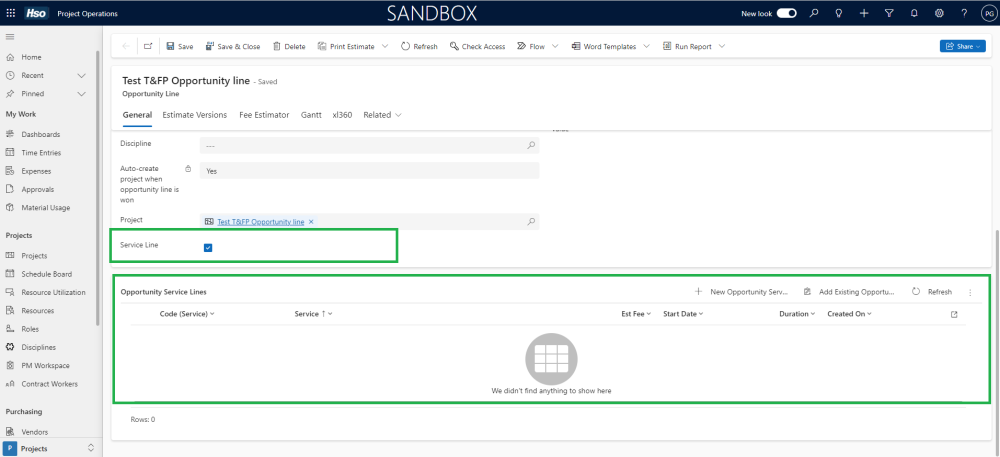
Task: Collapse the site map hamburger menu
Action: [10, 38]
